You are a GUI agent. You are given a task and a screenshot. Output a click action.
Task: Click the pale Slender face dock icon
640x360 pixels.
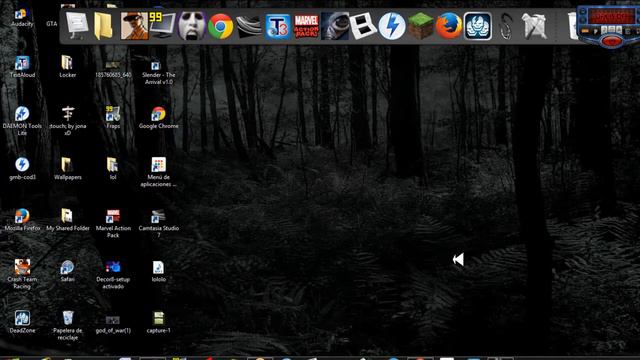[x=191, y=26]
